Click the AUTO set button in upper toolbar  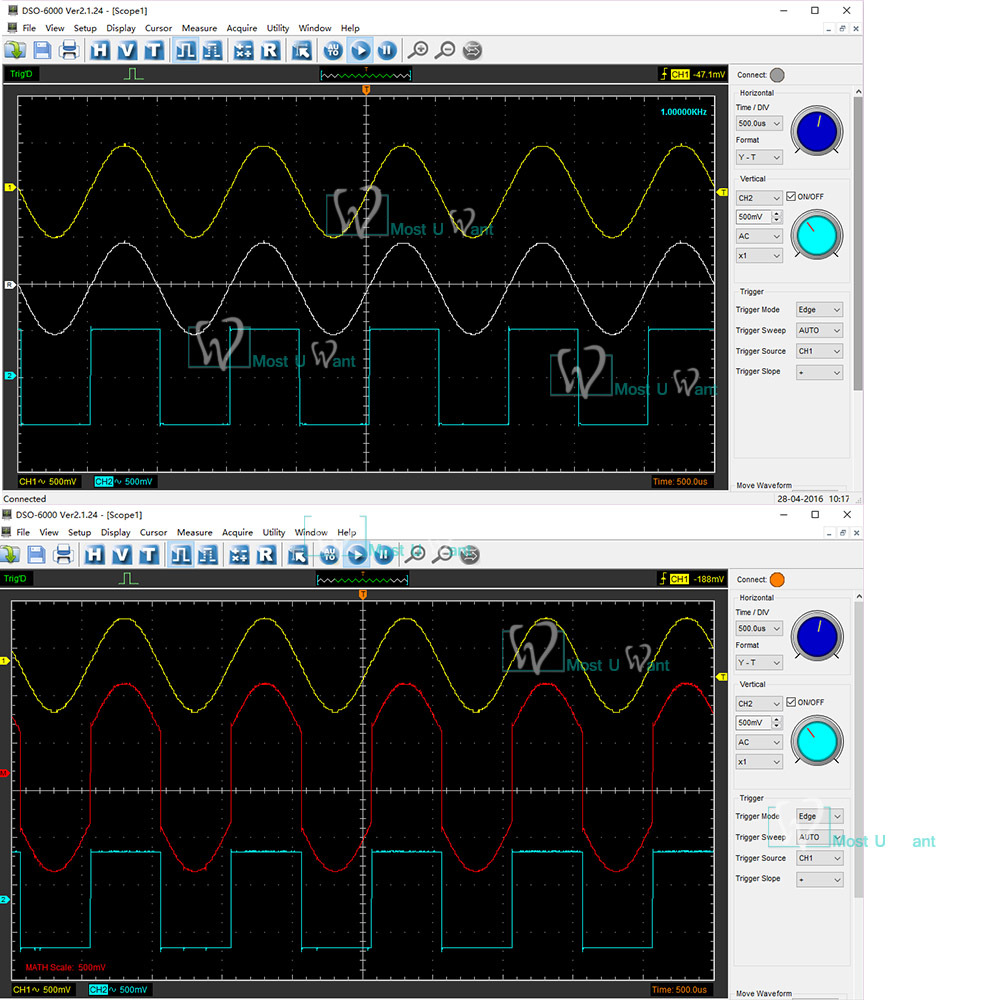(x=333, y=50)
